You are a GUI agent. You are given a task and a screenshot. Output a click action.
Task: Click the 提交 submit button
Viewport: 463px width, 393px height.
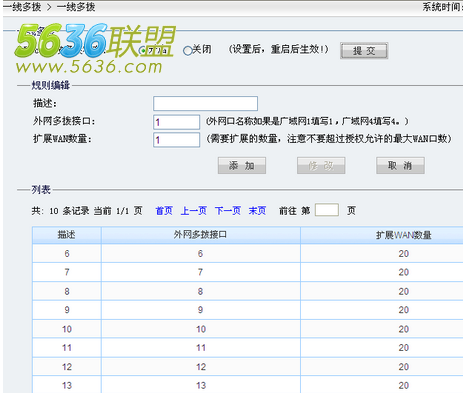coord(364,51)
